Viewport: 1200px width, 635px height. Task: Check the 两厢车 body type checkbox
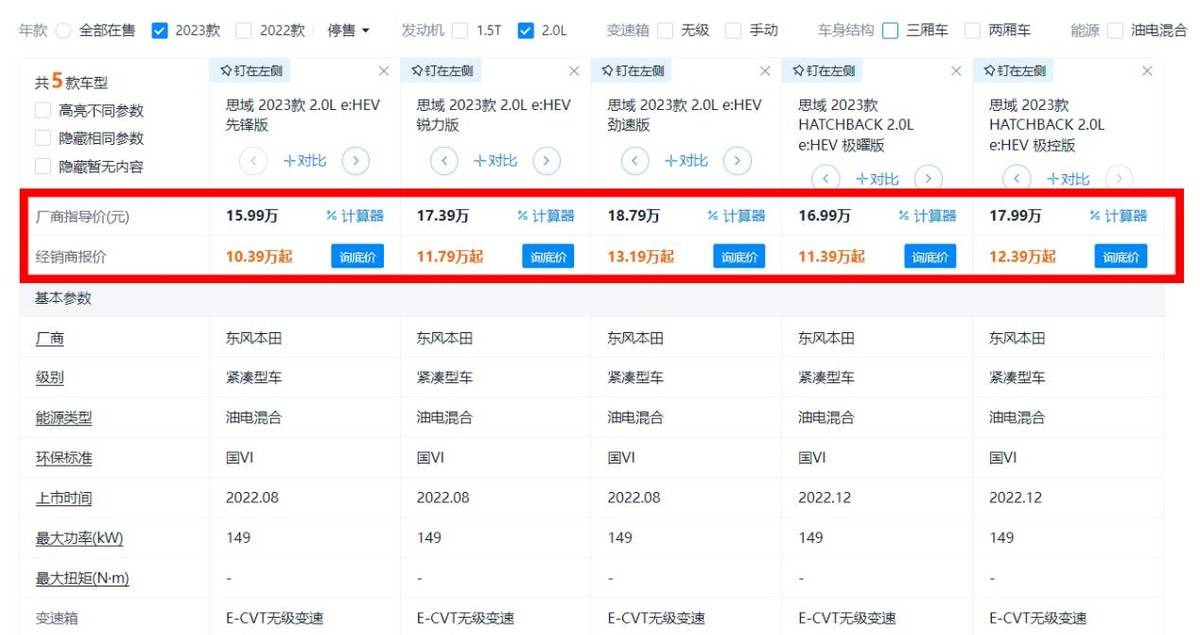972,31
